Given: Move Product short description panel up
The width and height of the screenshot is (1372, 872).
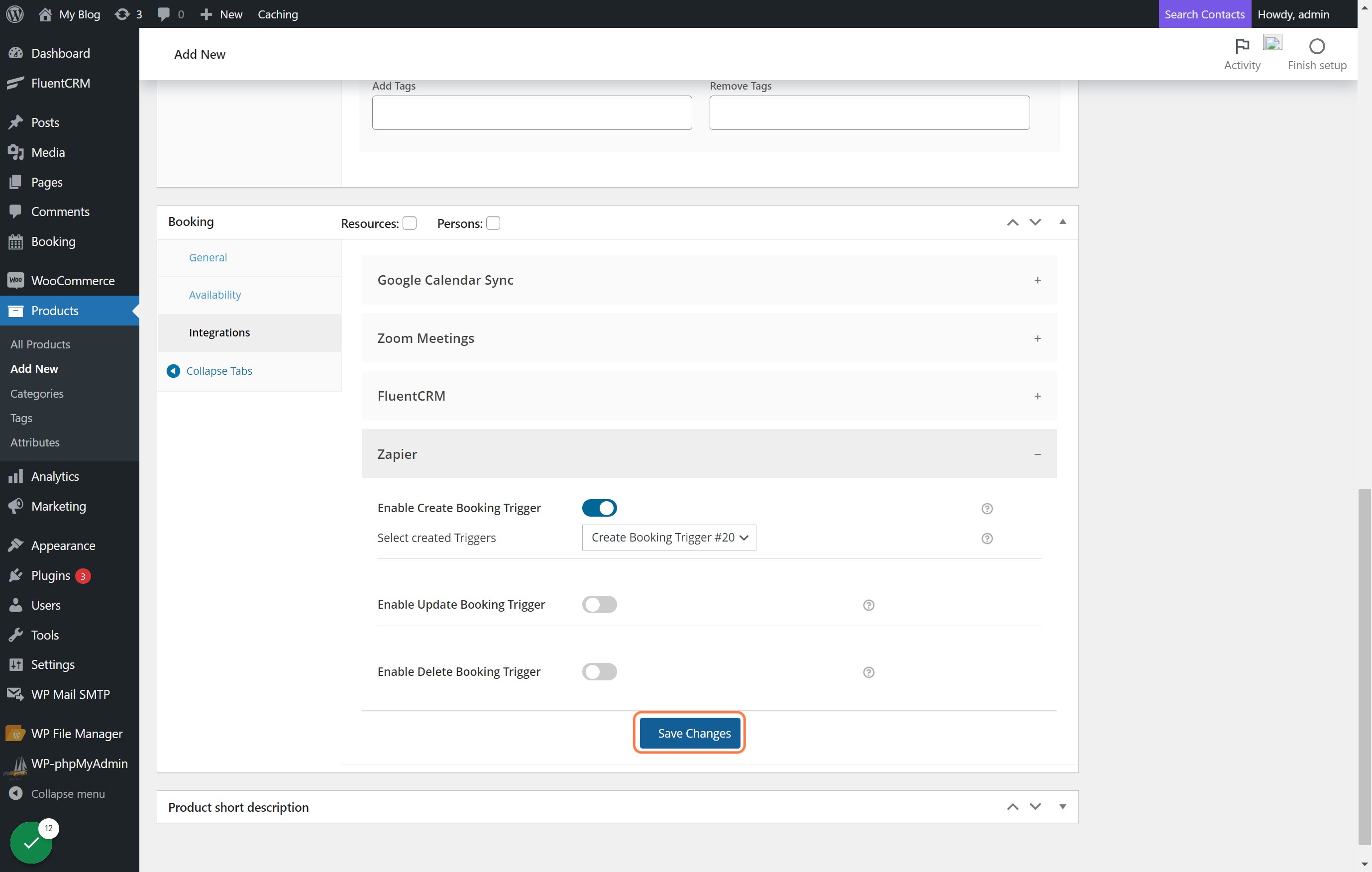Looking at the screenshot, I should point(1012,806).
